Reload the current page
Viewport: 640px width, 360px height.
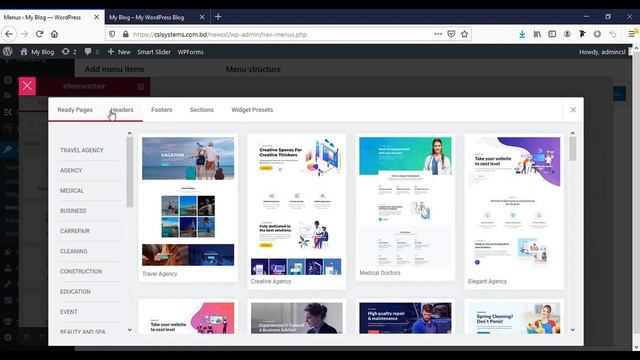39,34
